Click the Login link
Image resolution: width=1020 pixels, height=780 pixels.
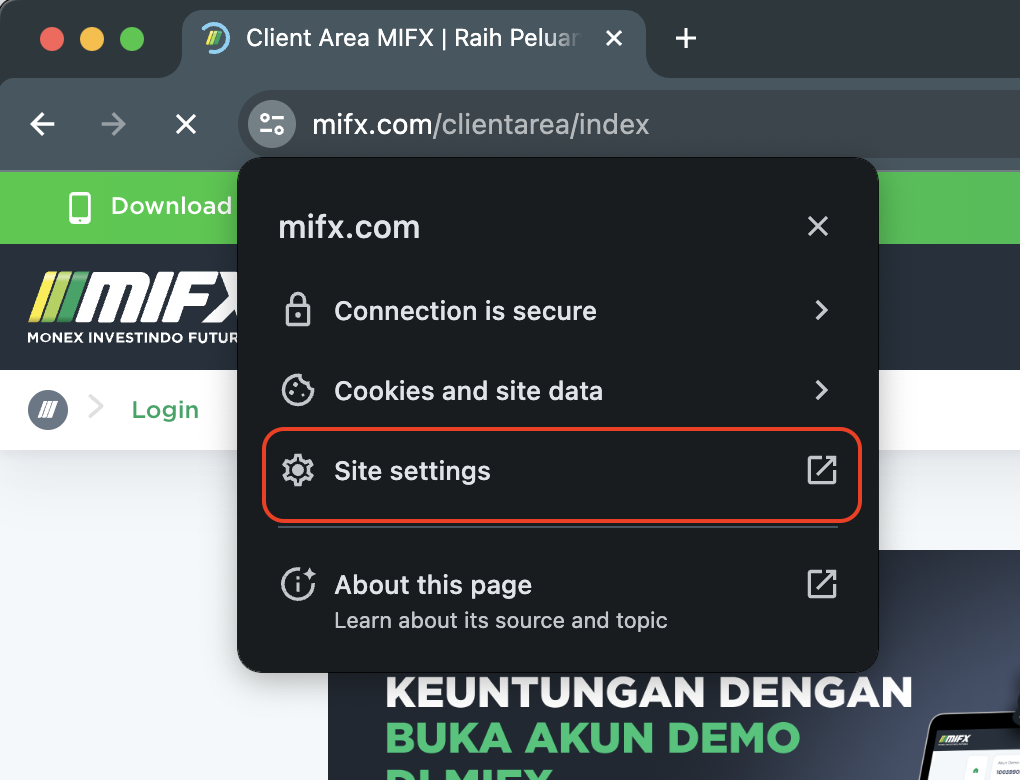pyautogui.click(x=164, y=409)
